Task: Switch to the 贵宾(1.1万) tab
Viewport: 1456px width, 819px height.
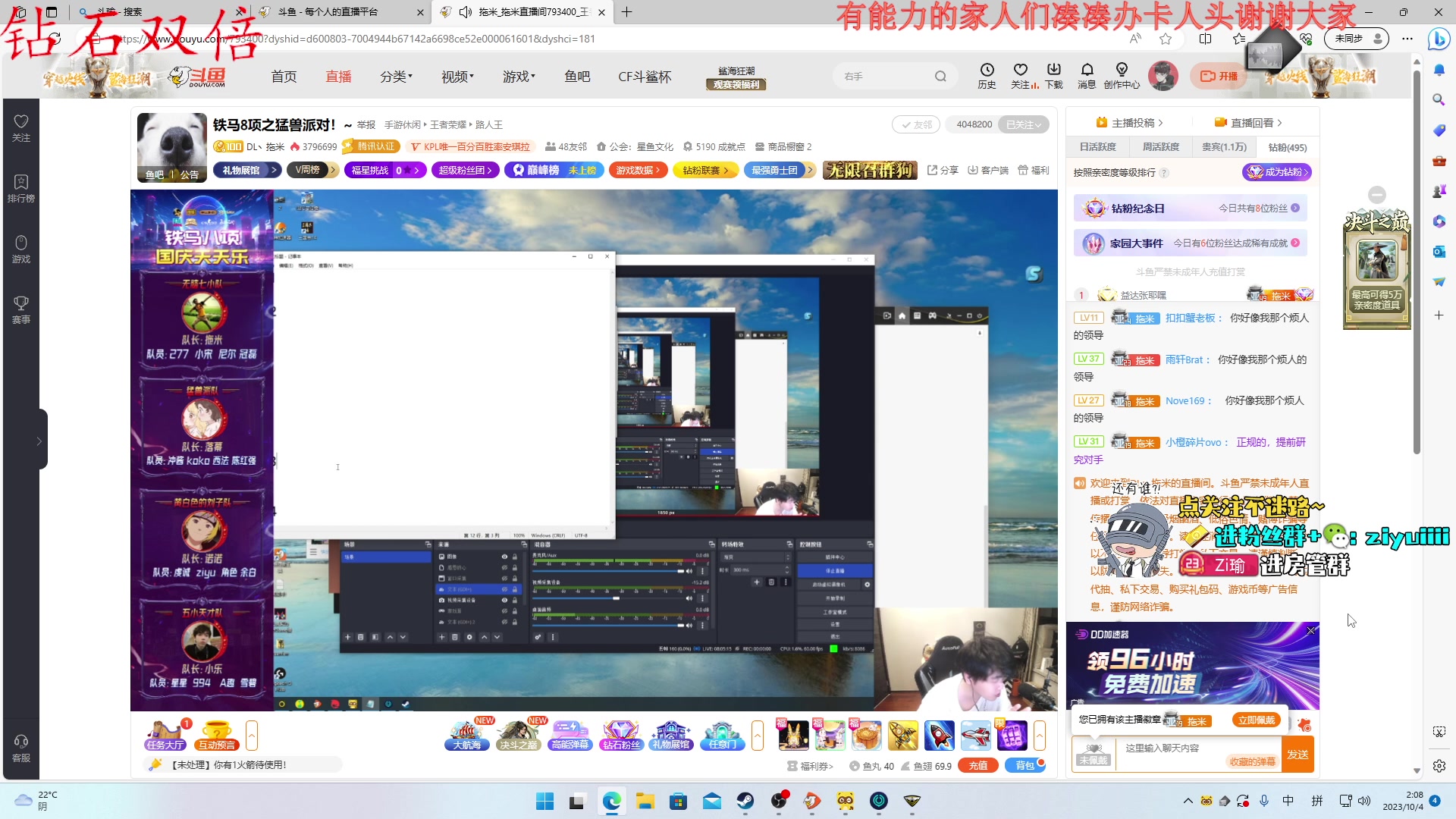Action: (x=1224, y=147)
